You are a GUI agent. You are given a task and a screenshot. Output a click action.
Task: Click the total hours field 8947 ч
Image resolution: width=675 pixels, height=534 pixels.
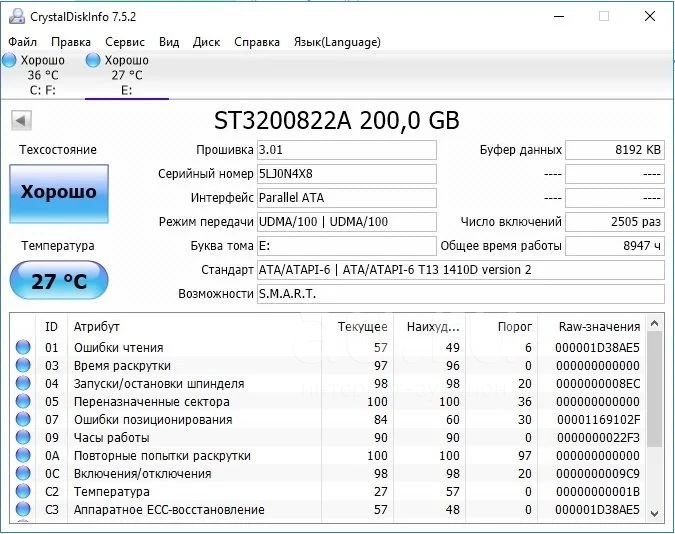[615, 246]
